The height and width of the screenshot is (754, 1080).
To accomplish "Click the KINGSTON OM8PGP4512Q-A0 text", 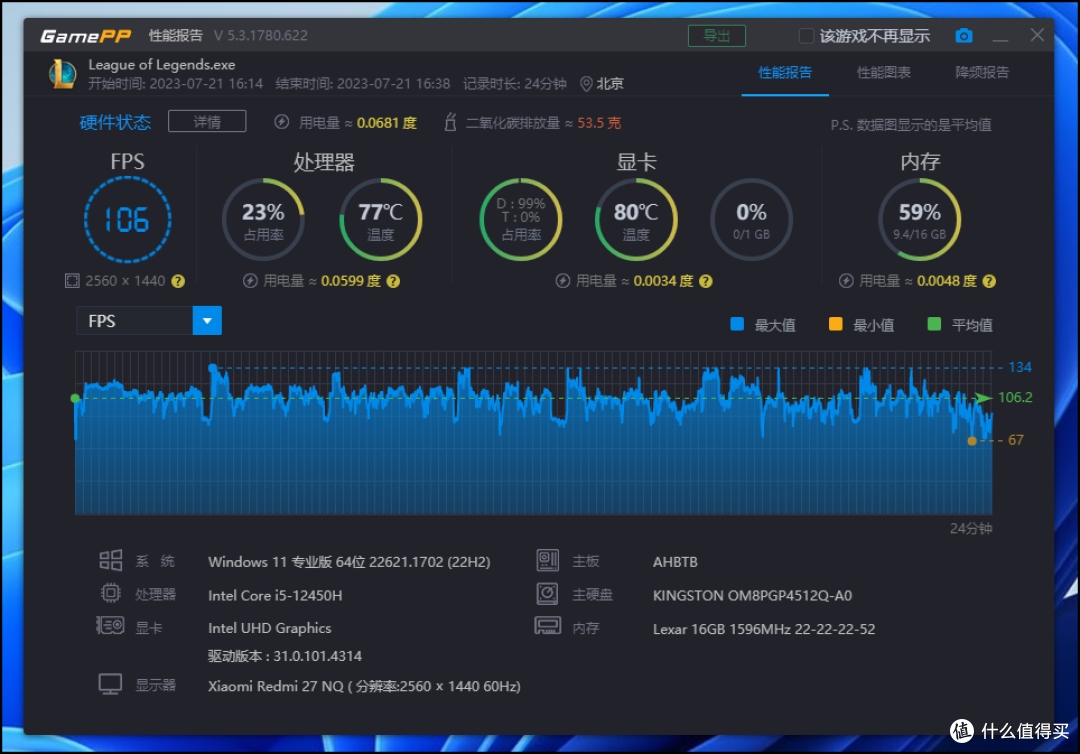I will (x=752, y=595).
